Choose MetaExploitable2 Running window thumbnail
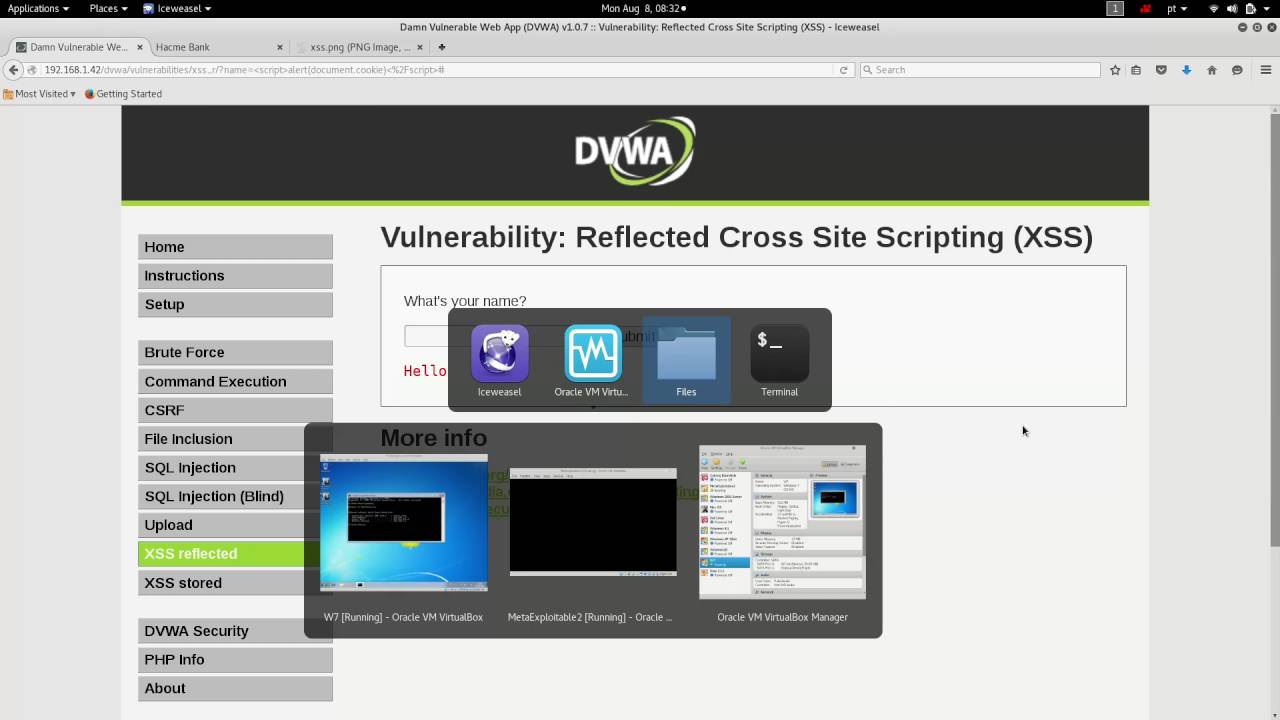Screen dimensions: 1280x720 tap(593, 522)
